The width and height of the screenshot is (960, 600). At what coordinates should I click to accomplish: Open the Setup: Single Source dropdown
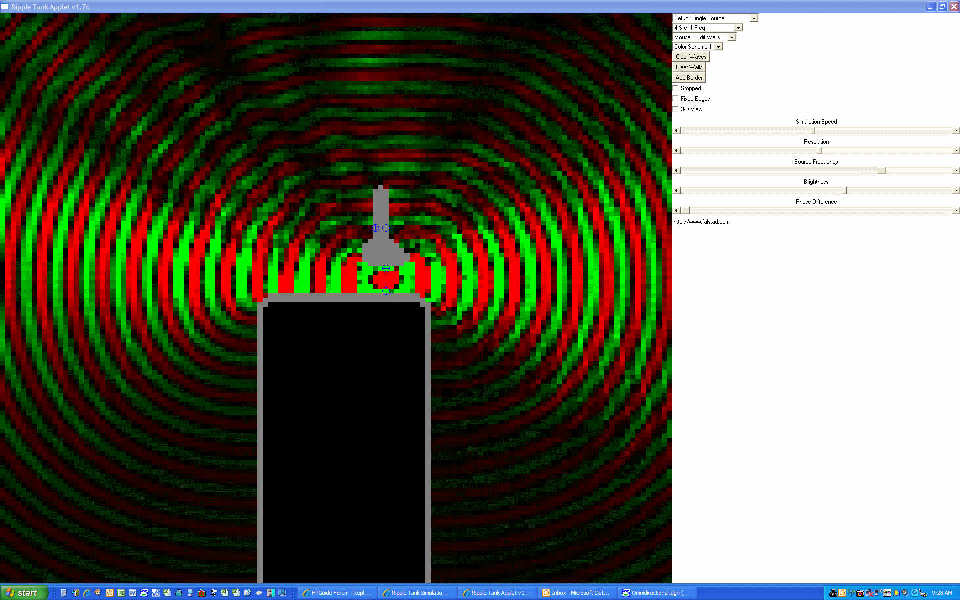click(715, 18)
